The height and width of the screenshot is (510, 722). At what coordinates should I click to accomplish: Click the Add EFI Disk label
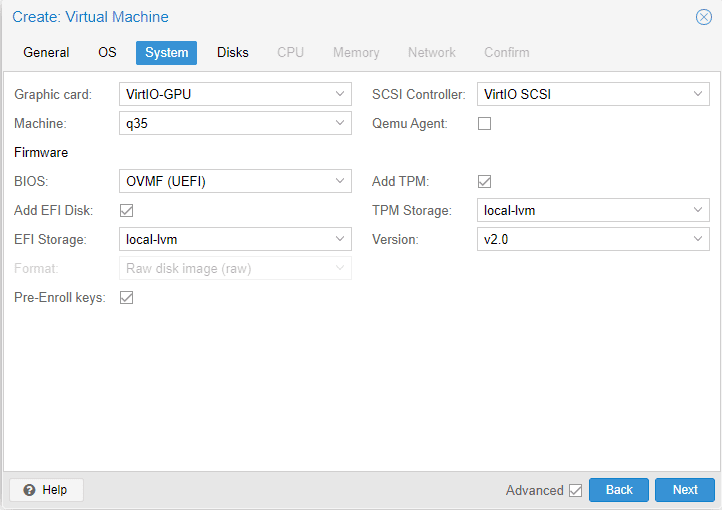(53, 210)
